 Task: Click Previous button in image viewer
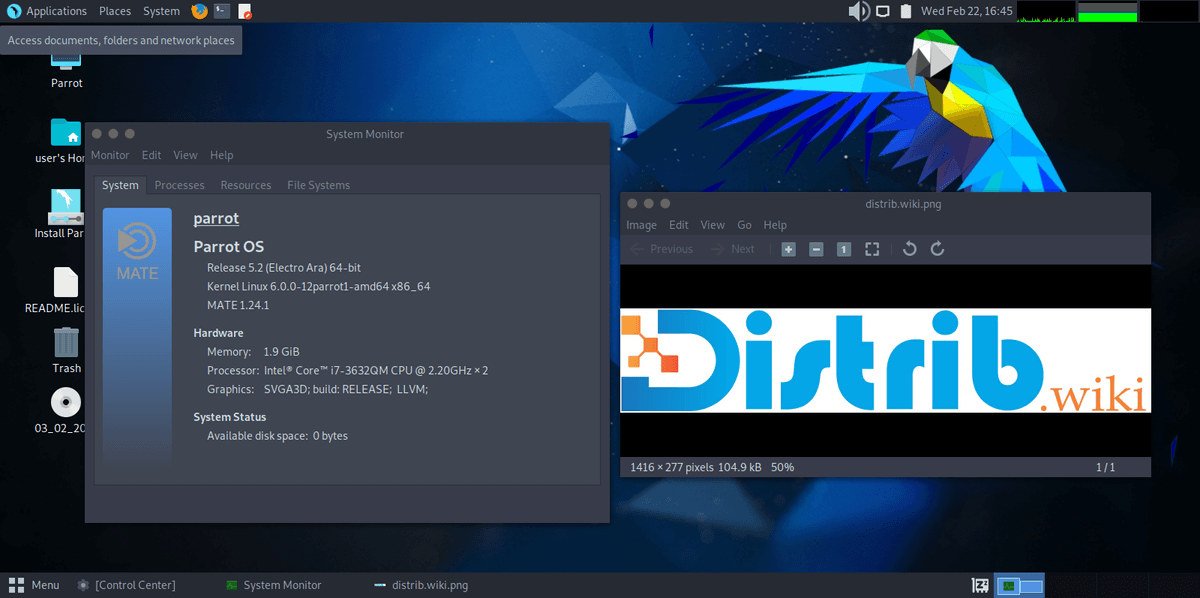[661, 249]
